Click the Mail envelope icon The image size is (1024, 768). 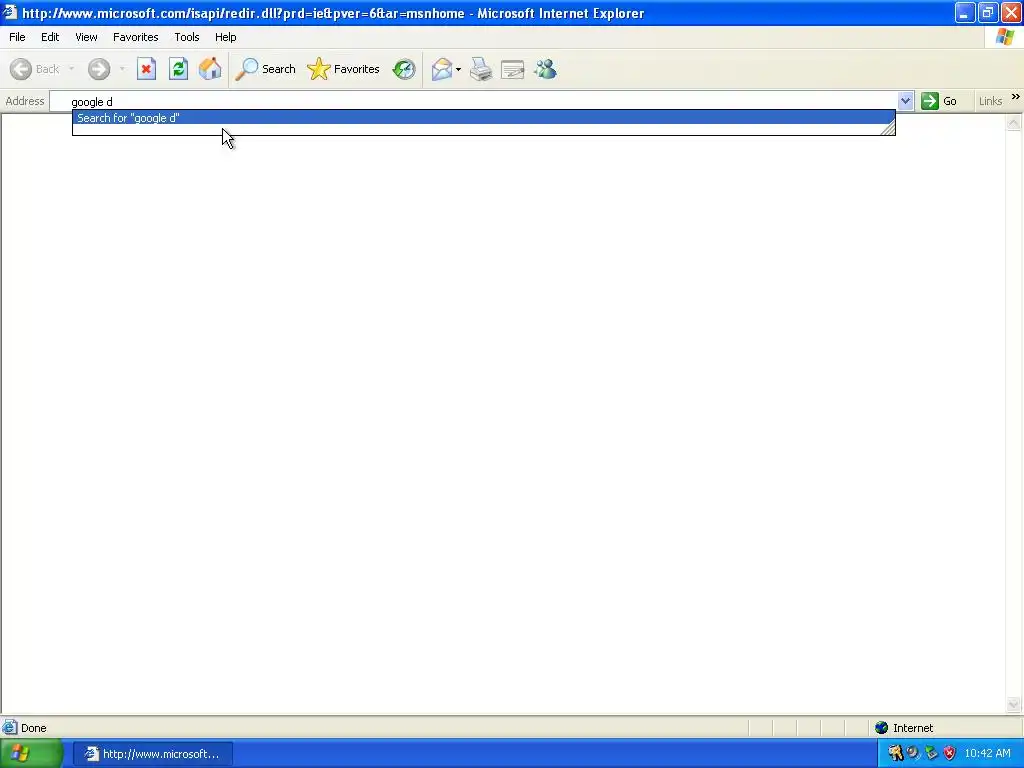coord(442,69)
